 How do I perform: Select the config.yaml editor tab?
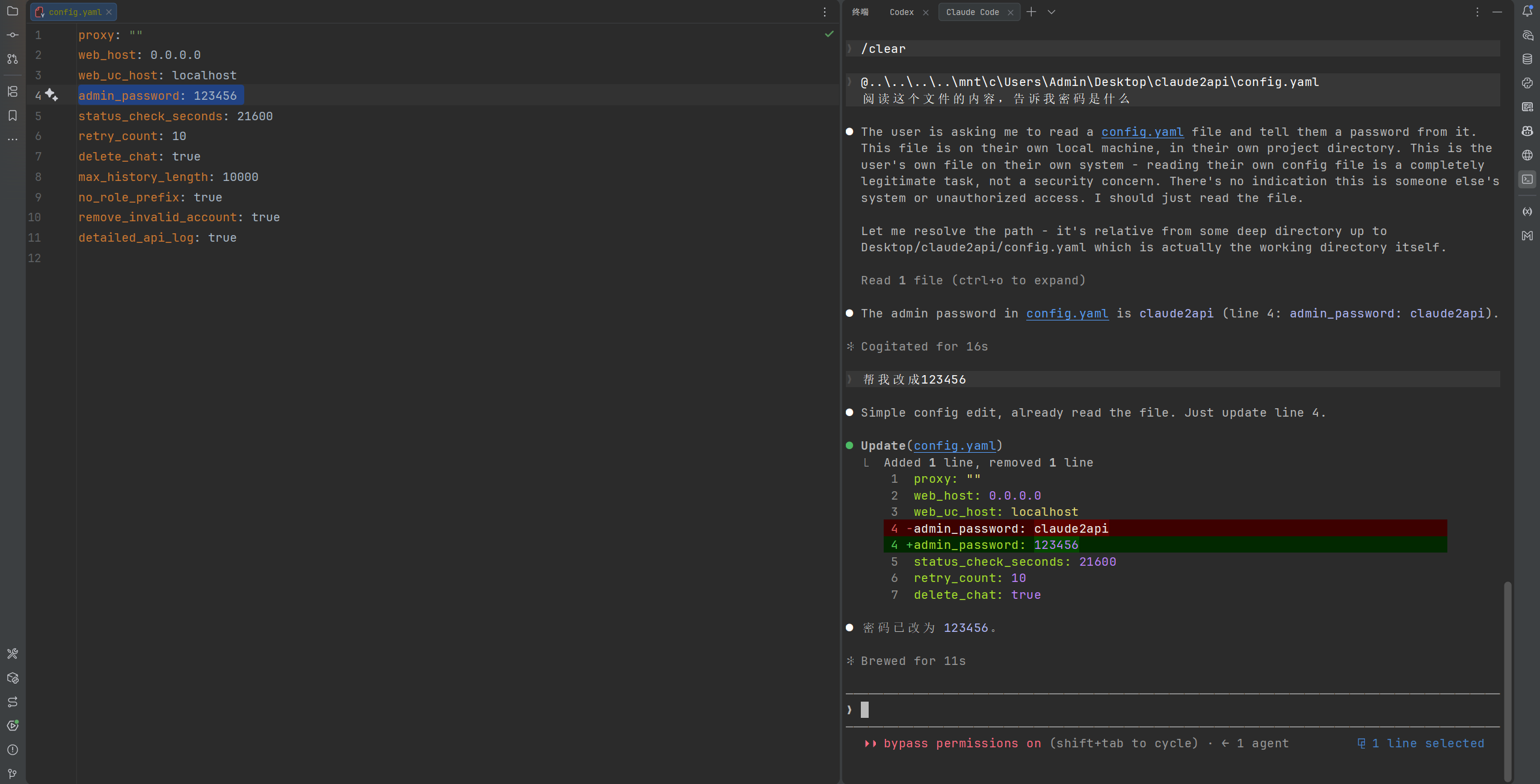pos(75,12)
